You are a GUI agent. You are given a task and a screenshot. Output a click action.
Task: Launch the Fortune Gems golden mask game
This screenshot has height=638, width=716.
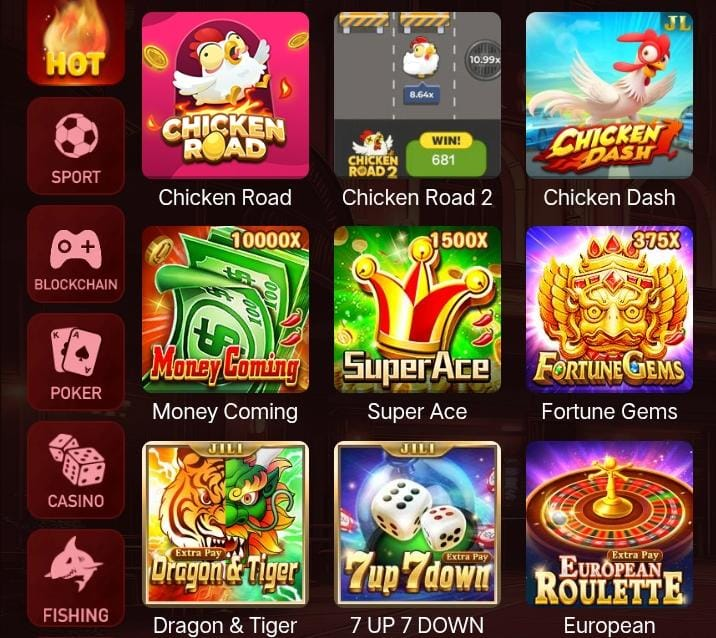(609, 309)
